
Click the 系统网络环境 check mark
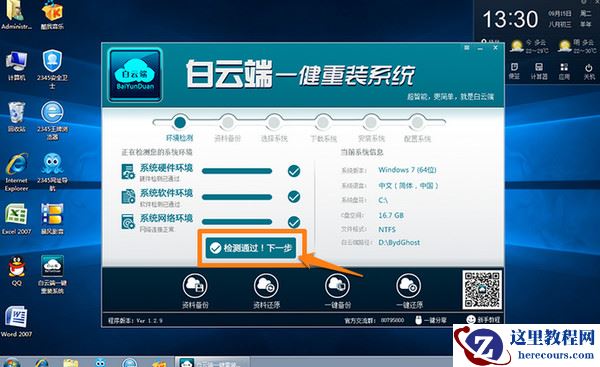294,222
